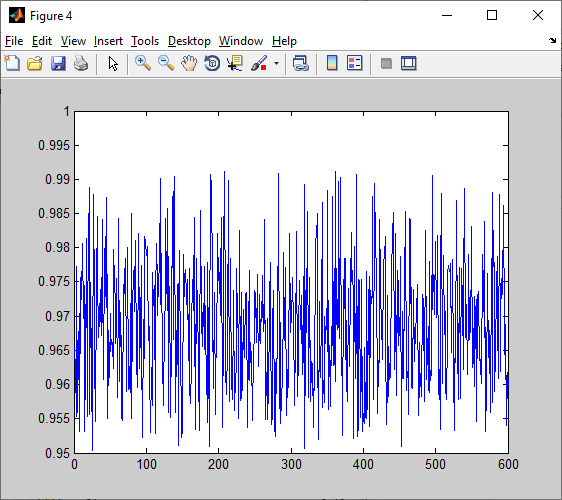This screenshot has width=562, height=500.
Task: Print the figure using the printer icon
Action: (x=81, y=63)
